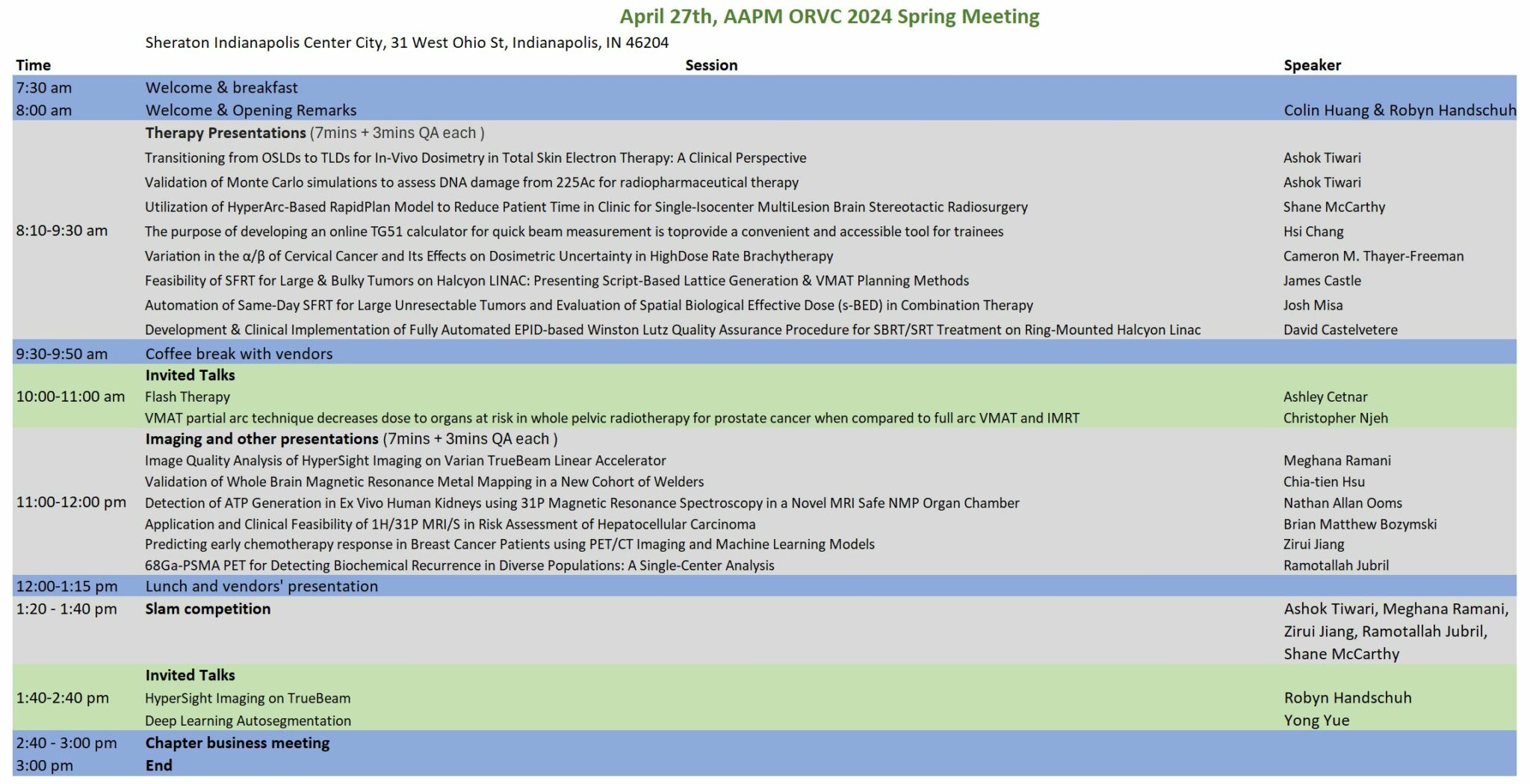The width and height of the screenshot is (1530, 784).
Task: Click the '1:20 - 1:40 pm' time cell
Action: tap(66, 609)
